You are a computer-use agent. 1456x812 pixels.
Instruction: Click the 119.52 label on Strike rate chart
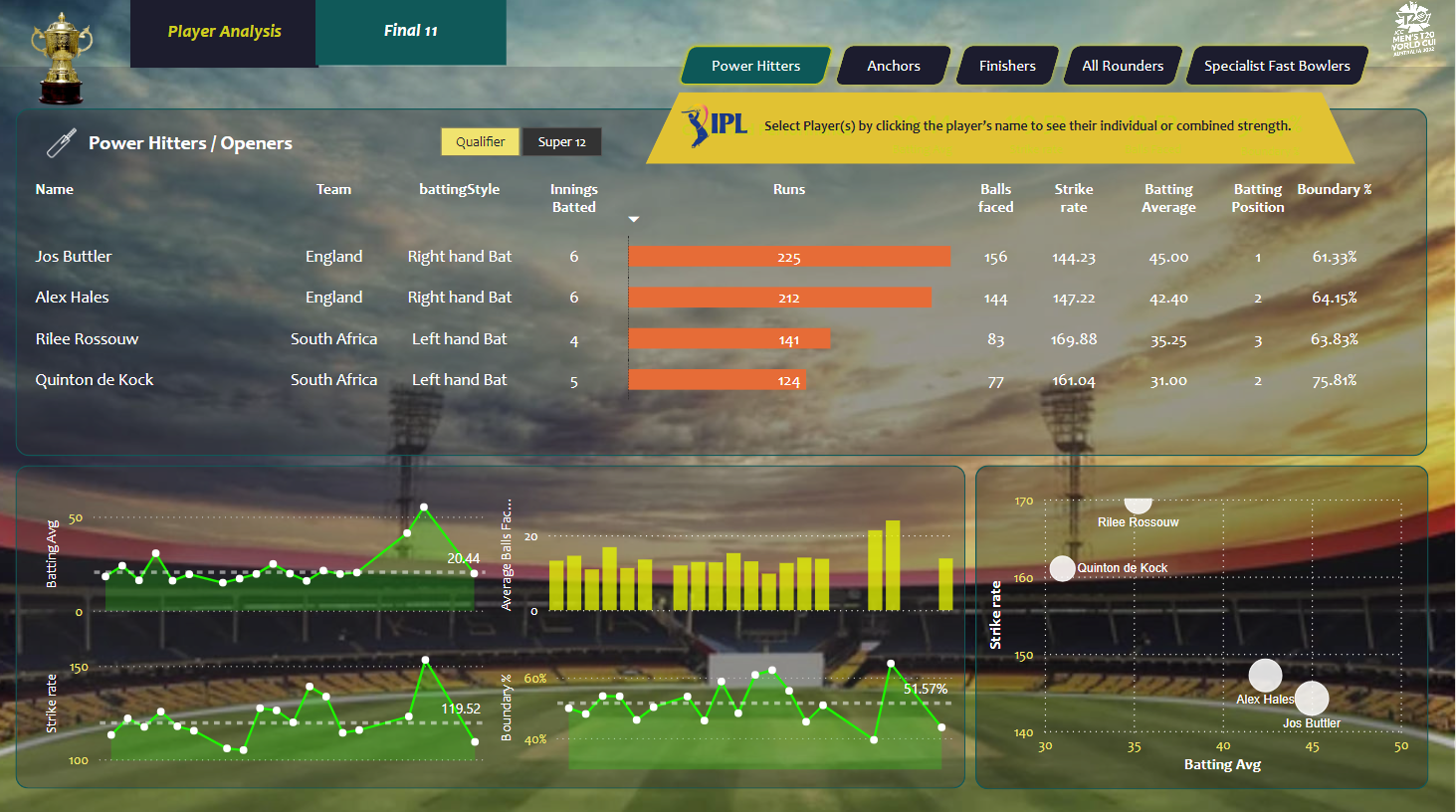pyautogui.click(x=461, y=709)
